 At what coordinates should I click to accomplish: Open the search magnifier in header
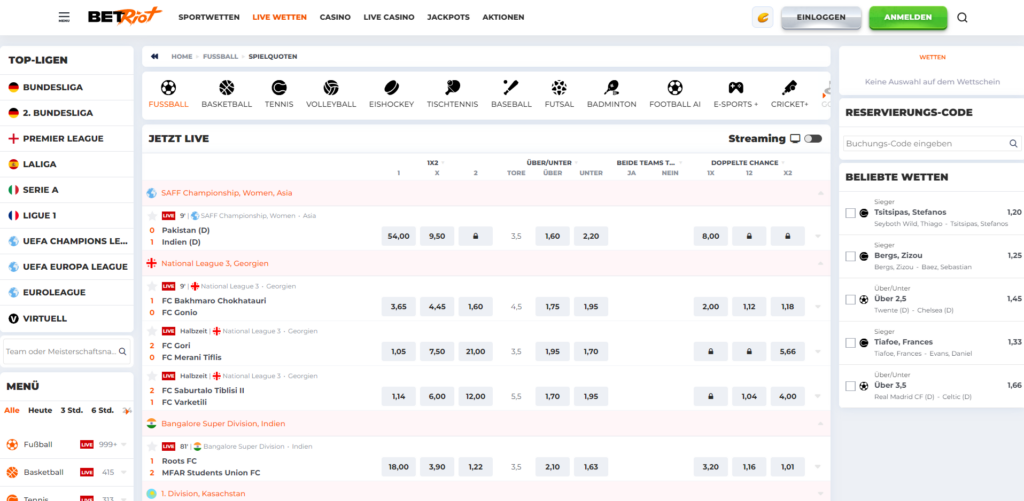[962, 17]
